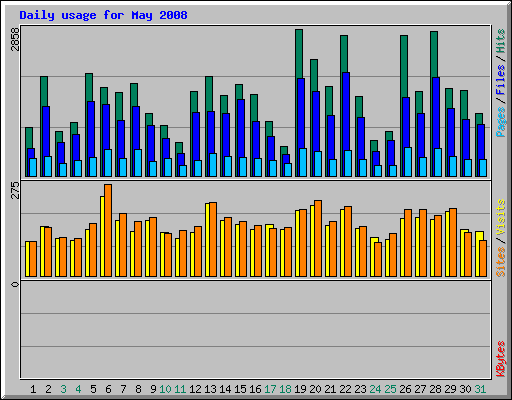Select weekend day 31 axis label
This screenshot has height=400, width=512.
(x=480, y=389)
